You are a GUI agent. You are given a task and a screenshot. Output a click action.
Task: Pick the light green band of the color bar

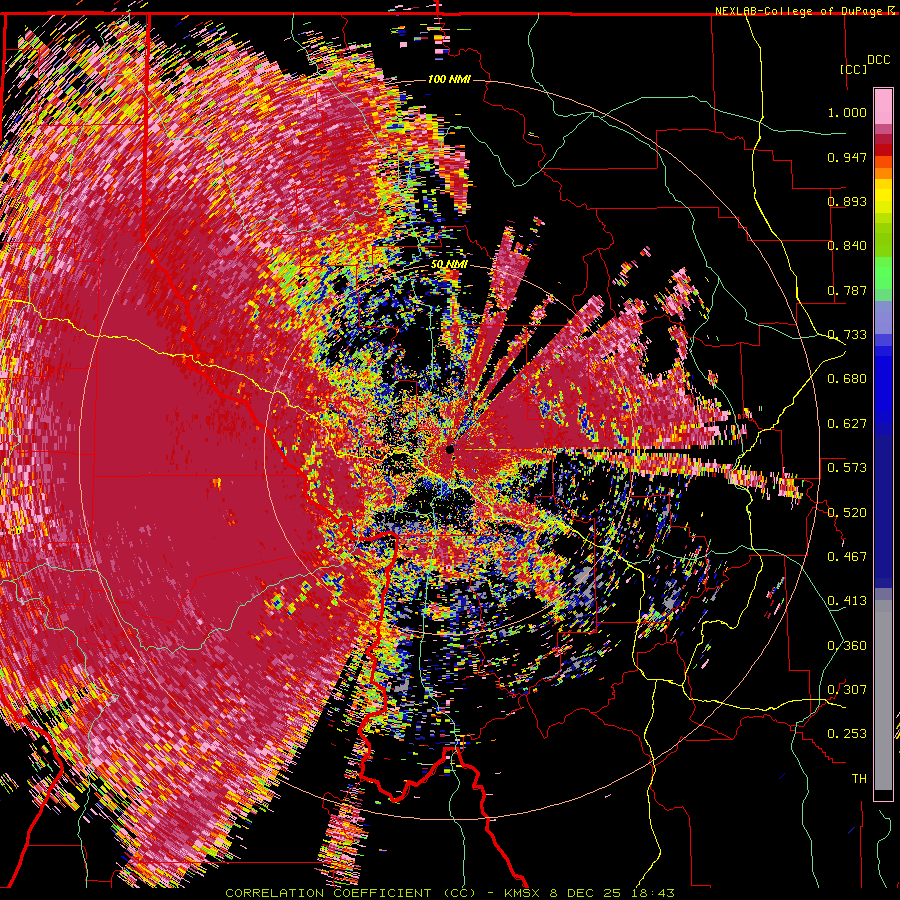click(883, 273)
